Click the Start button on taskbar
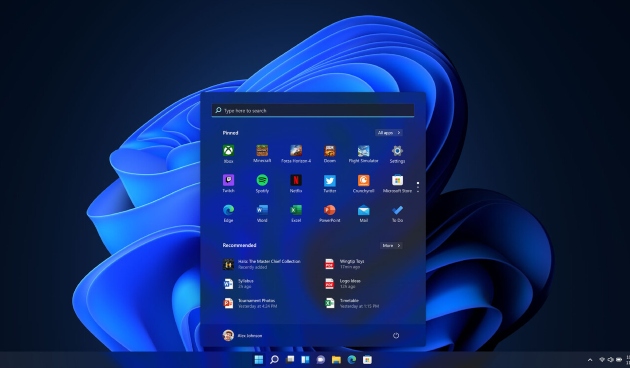Viewport: 630px width, 368px height. [259, 360]
